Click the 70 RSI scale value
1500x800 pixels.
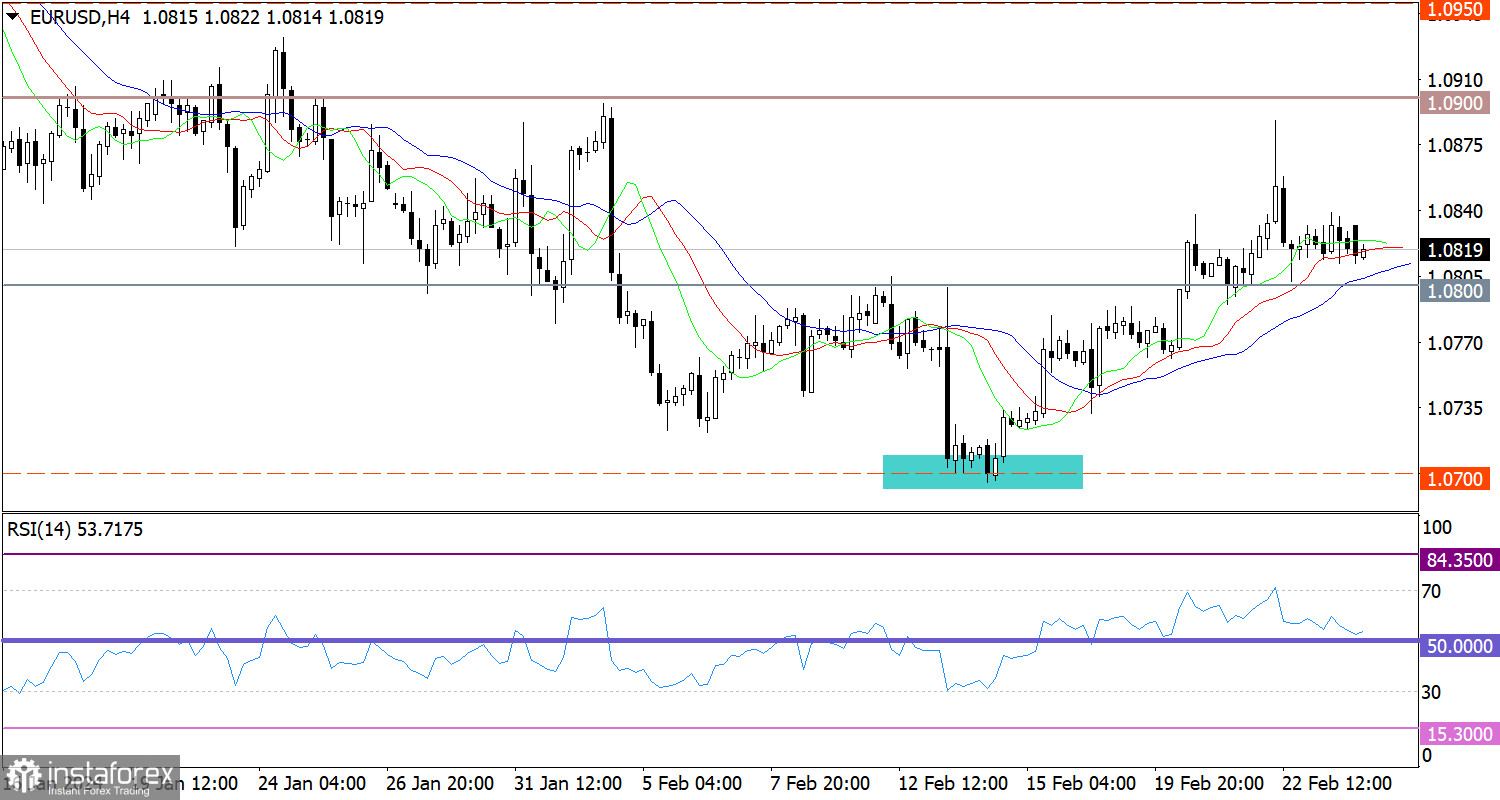pos(1431,592)
